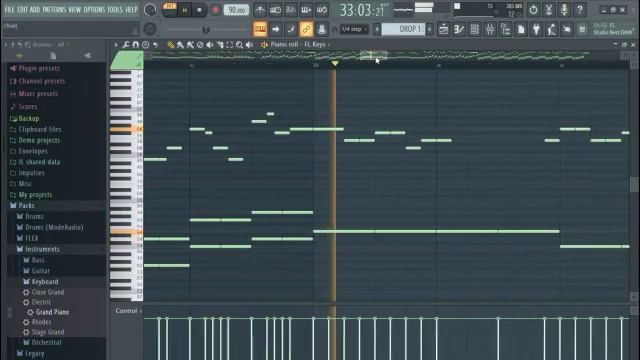Select the Paint brush tool in piano roll
Image resolution: width=640 pixels, height=360 pixels.
pyautogui.click(x=180, y=45)
